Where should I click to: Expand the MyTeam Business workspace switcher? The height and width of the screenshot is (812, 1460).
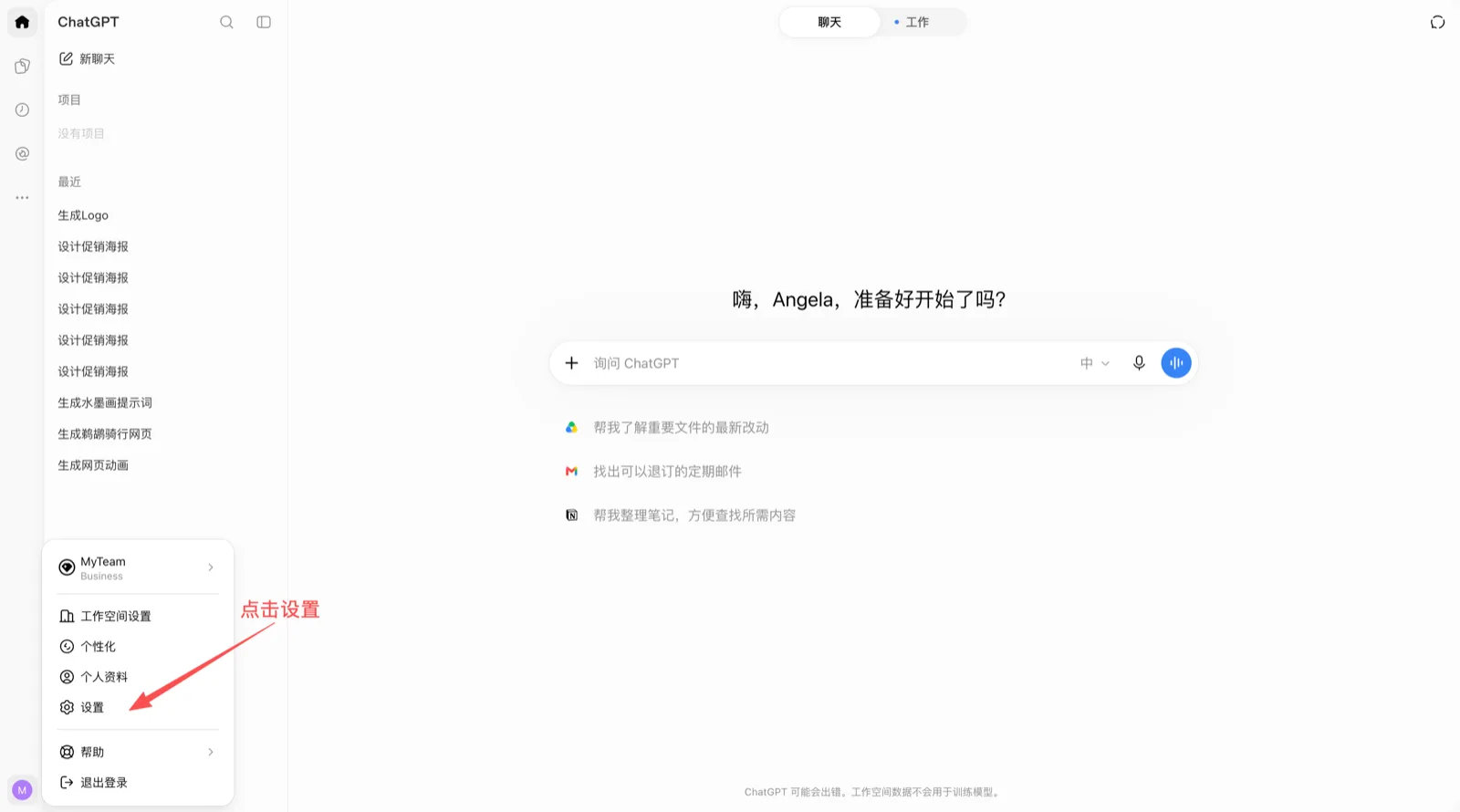coord(138,567)
